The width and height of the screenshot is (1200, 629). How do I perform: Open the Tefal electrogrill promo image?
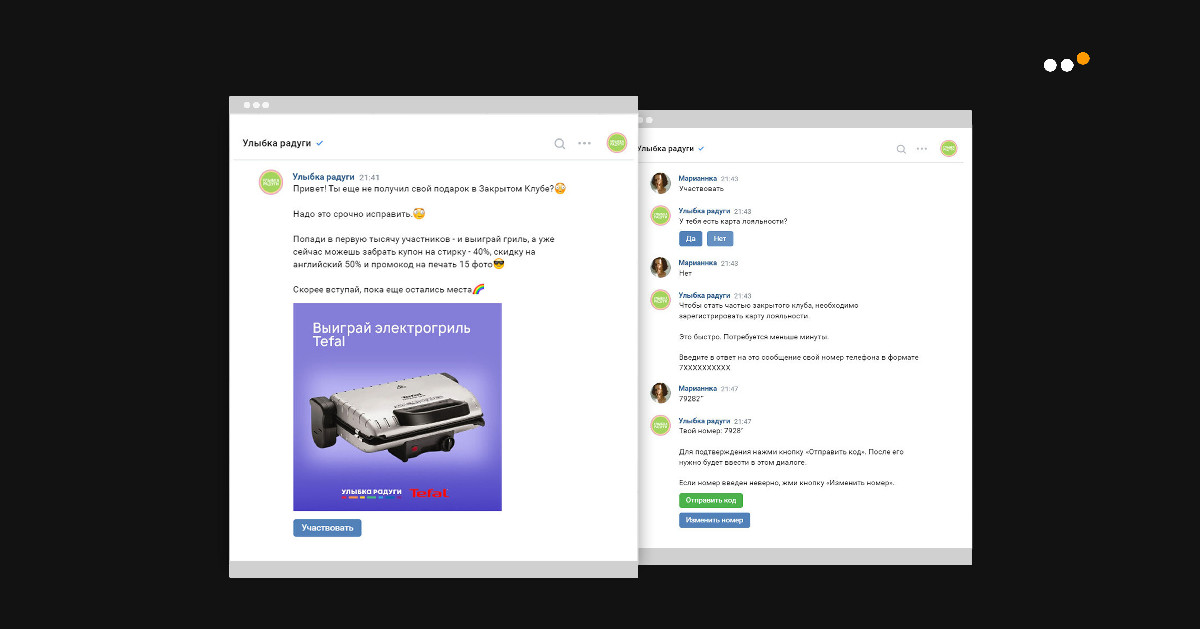[x=397, y=407]
